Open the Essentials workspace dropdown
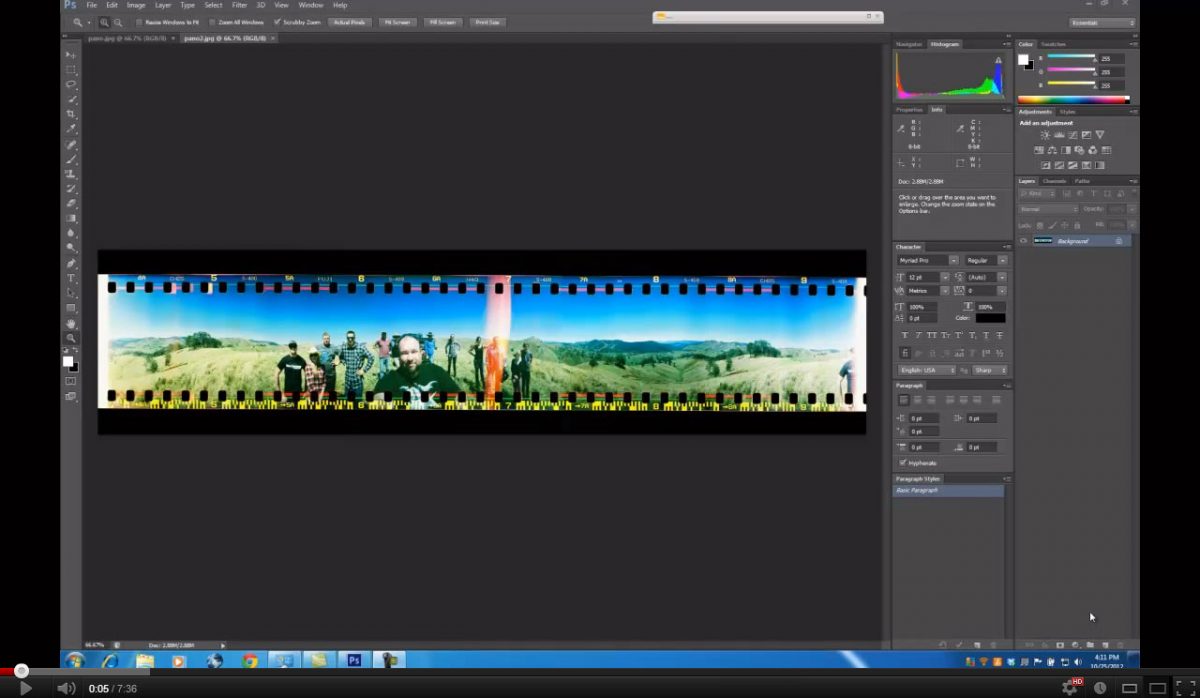1200x698 pixels. (x=1102, y=22)
